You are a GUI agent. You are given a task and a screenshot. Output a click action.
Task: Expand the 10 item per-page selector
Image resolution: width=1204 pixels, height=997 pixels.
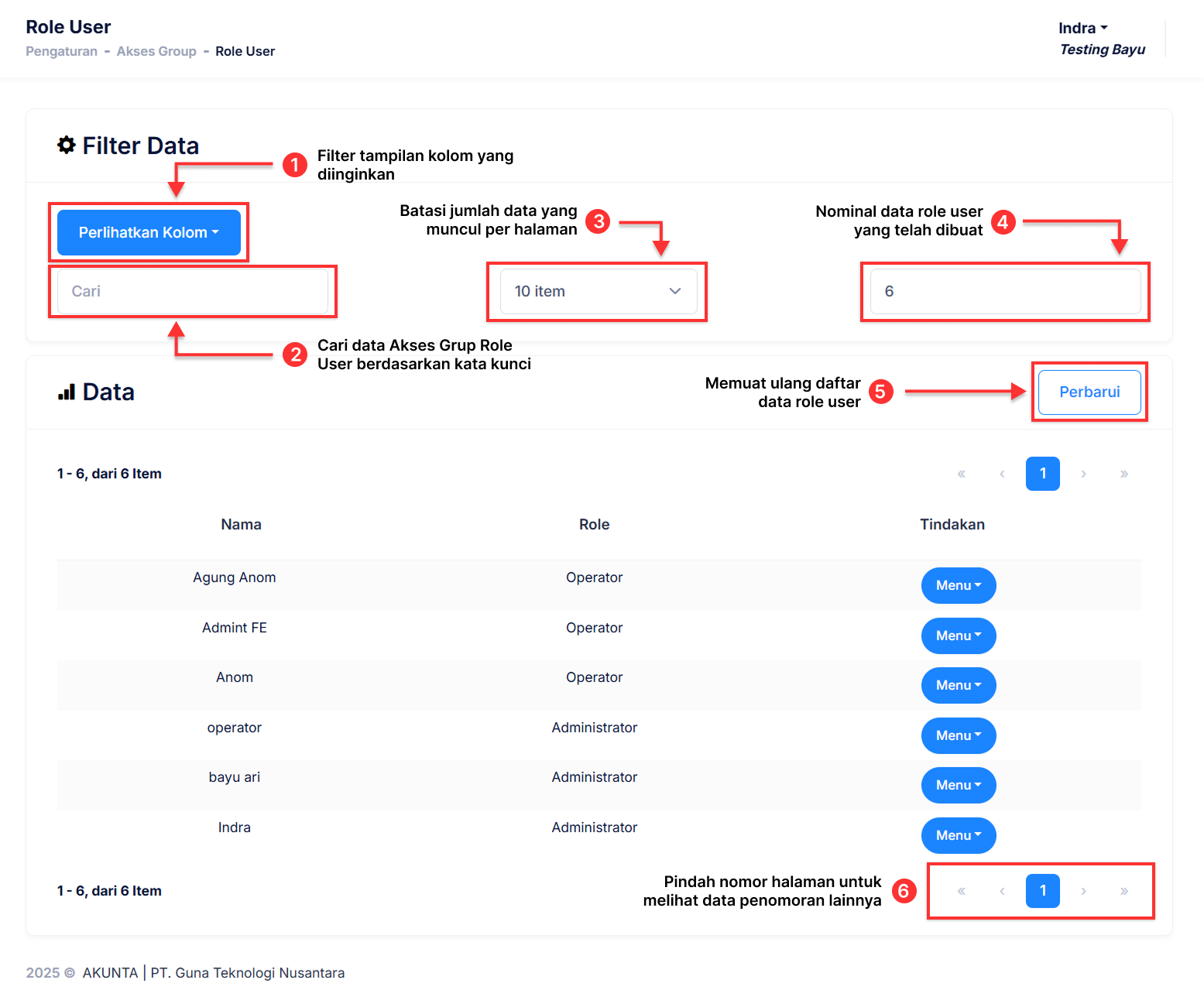click(598, 292)
